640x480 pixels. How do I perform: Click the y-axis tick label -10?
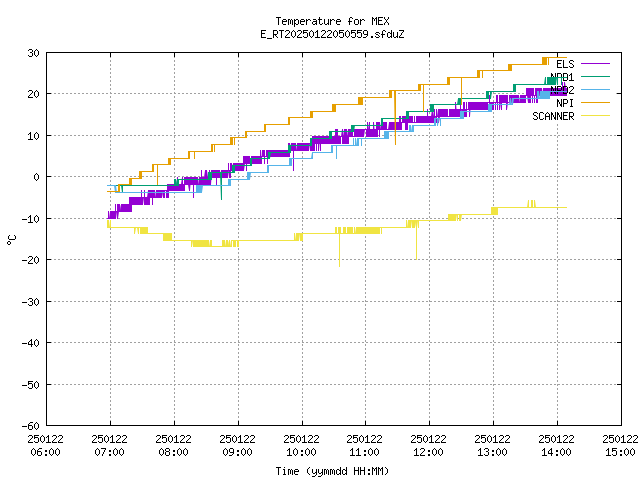(x=31, y=219)
